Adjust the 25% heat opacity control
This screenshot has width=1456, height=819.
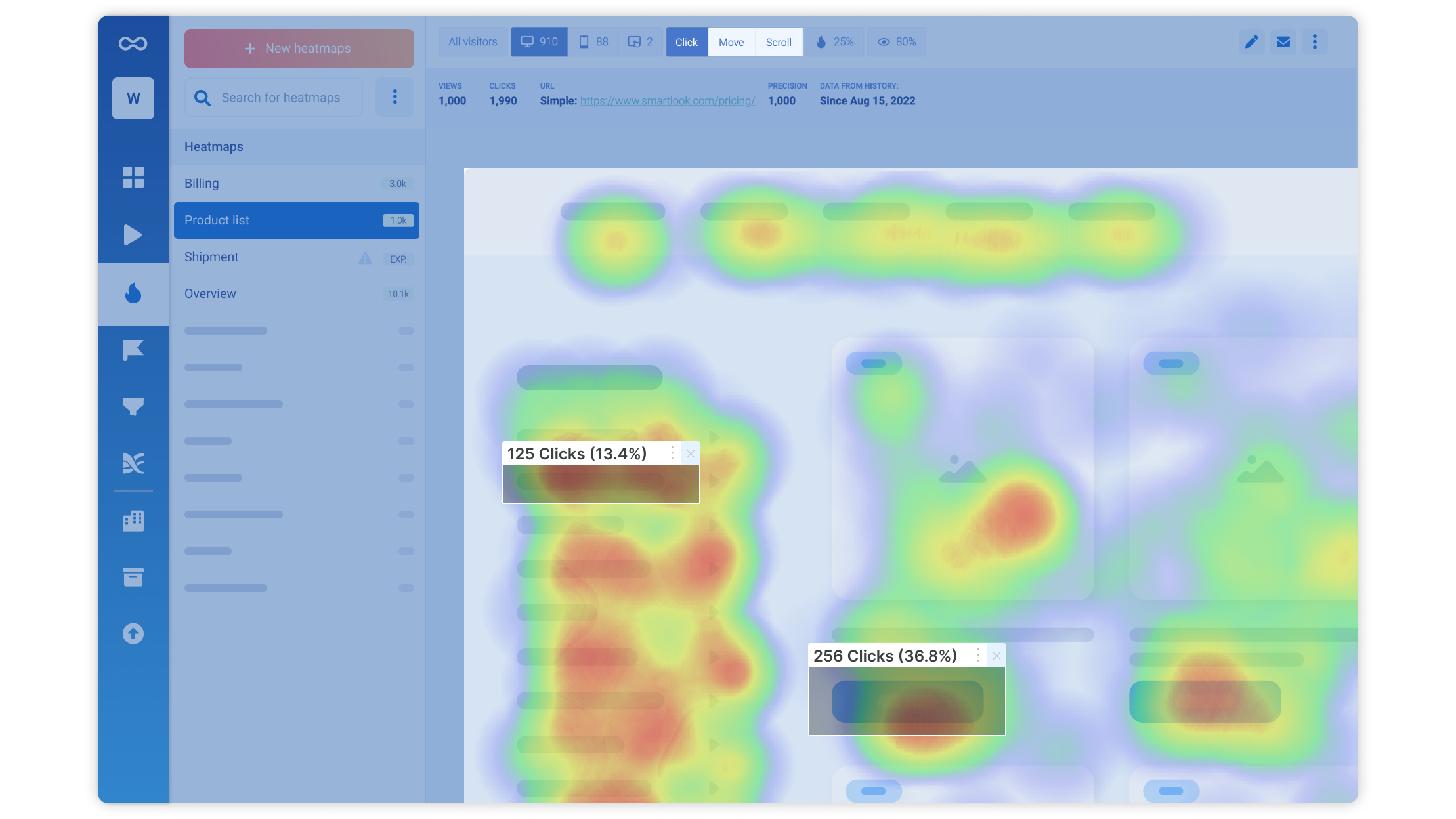click(834, 42)
